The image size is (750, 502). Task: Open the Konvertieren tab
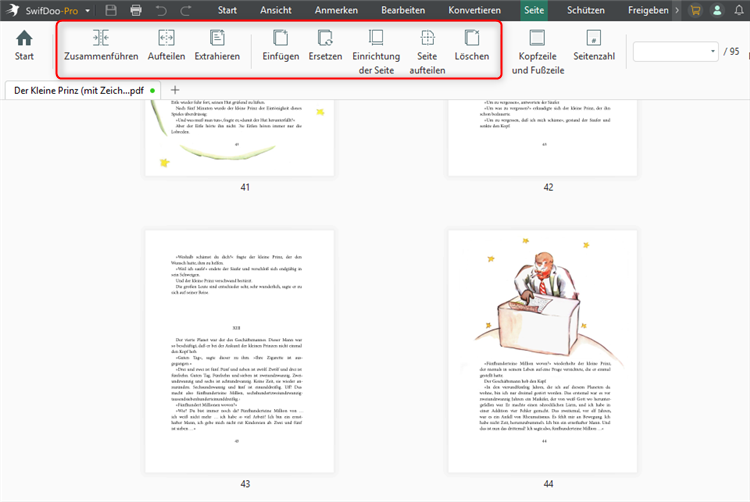[474, 10]
